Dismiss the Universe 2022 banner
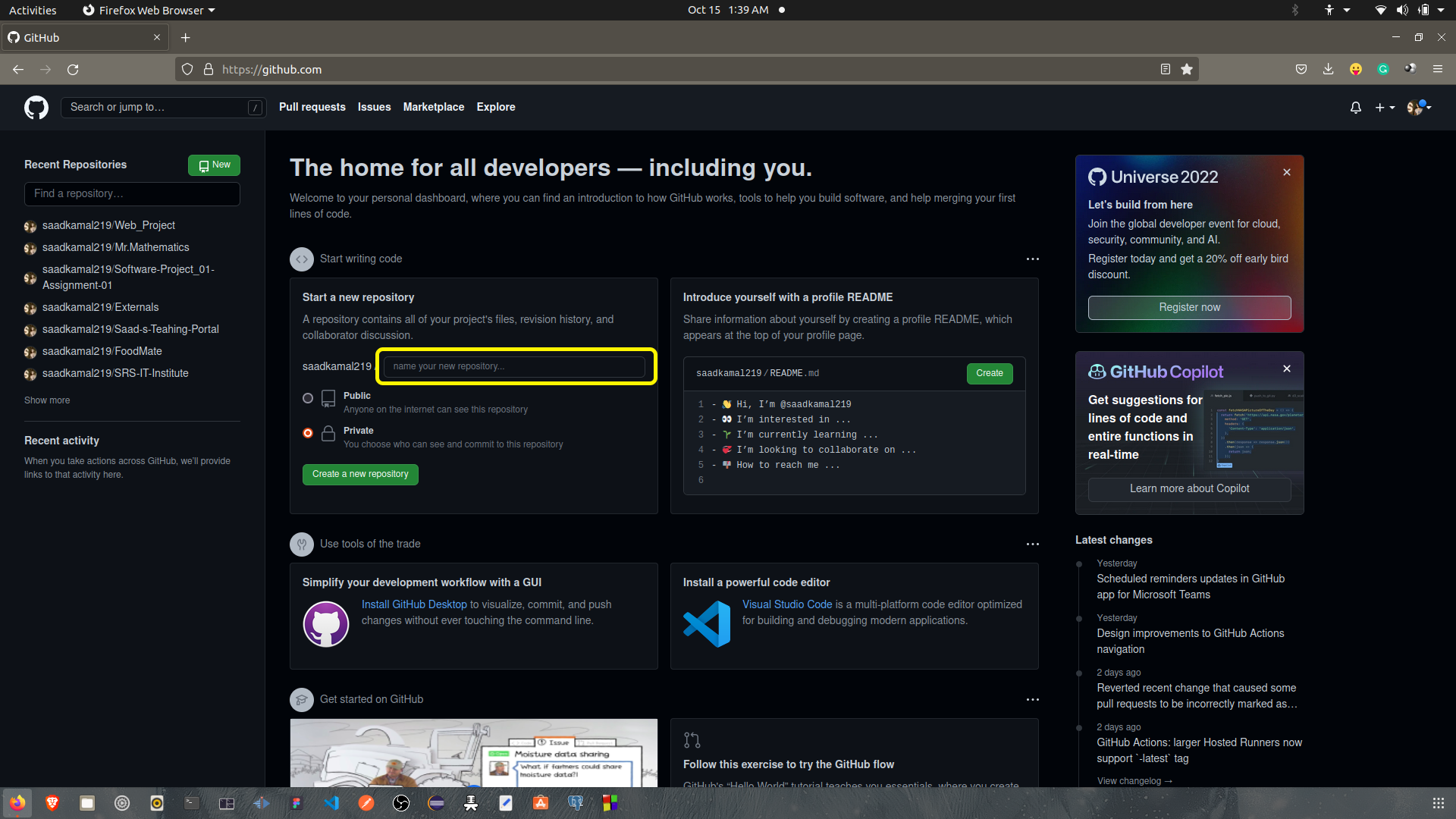Image resolution: width=1456 pixels, height=819 pixels. coord(1287,173)
